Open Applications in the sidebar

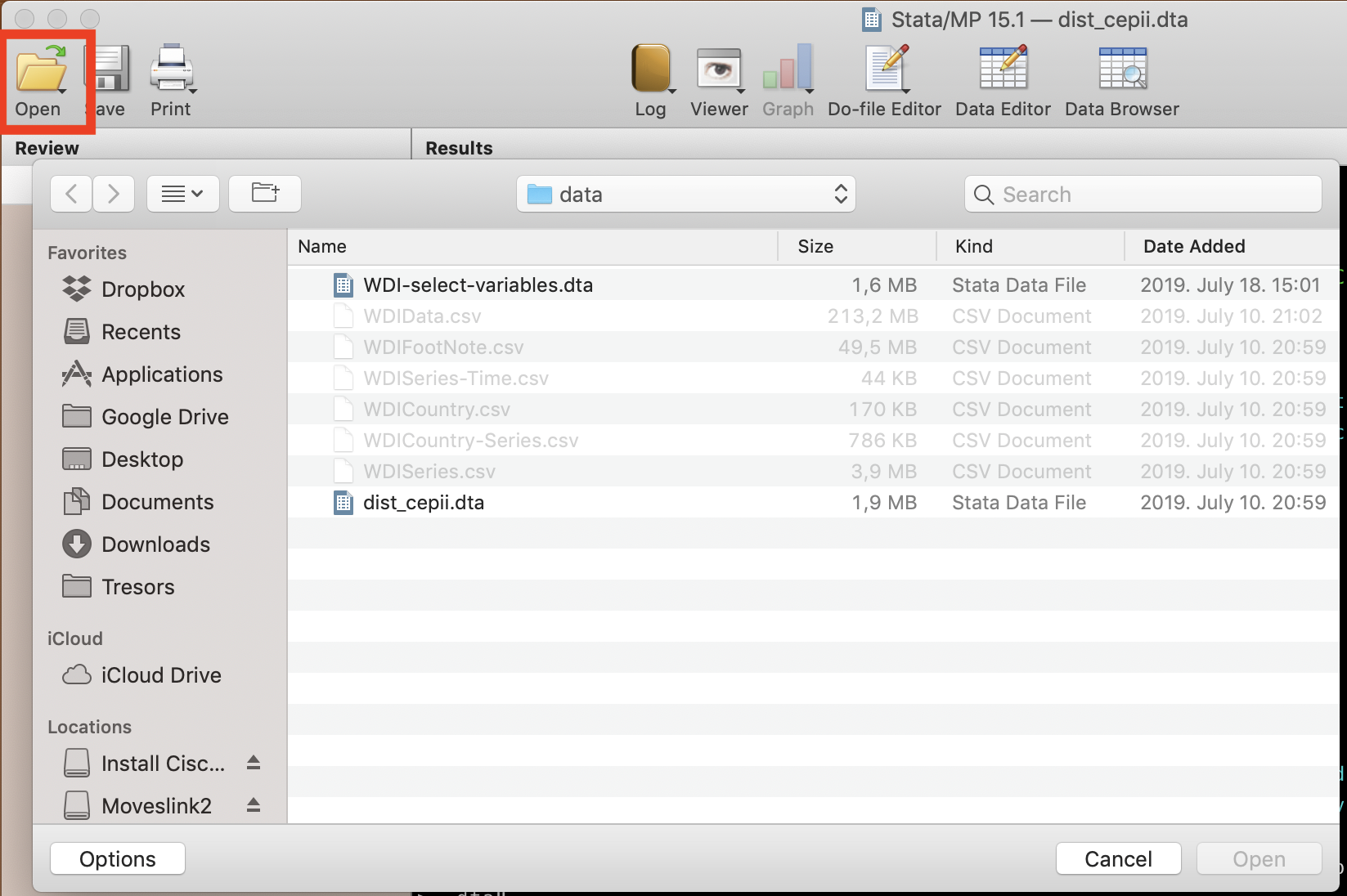(x=143, y=374)
